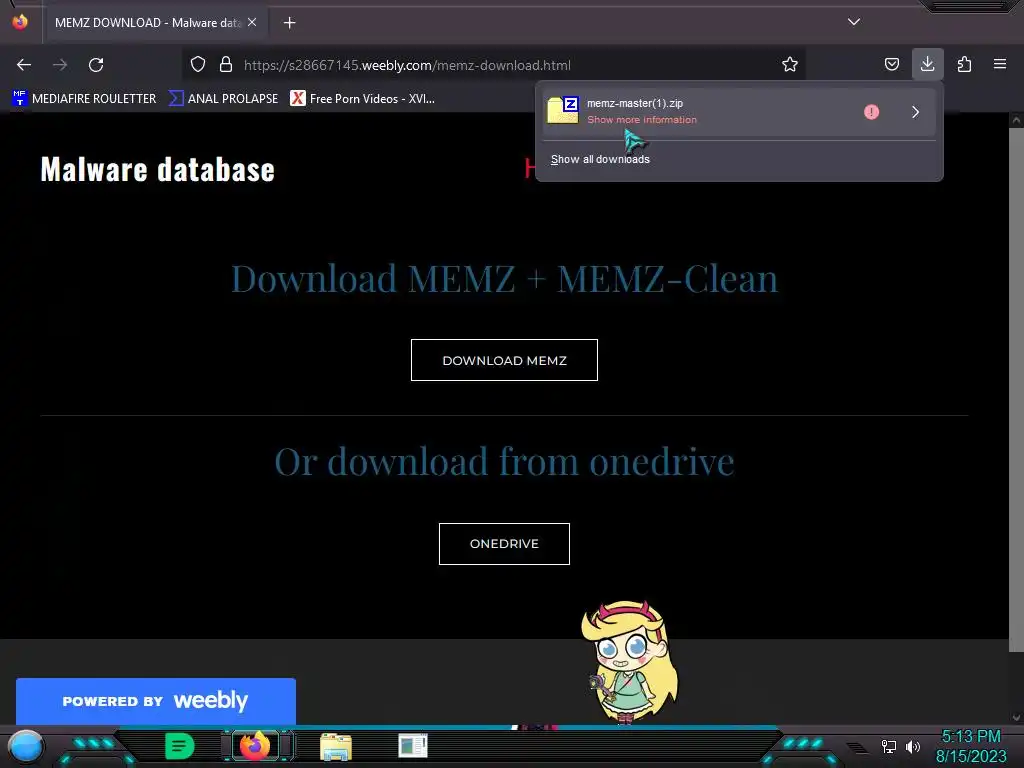Viewport: 1024px width, 768px height.
Task: Open the window-list taskbar app icon
Action: coord(413,746)
